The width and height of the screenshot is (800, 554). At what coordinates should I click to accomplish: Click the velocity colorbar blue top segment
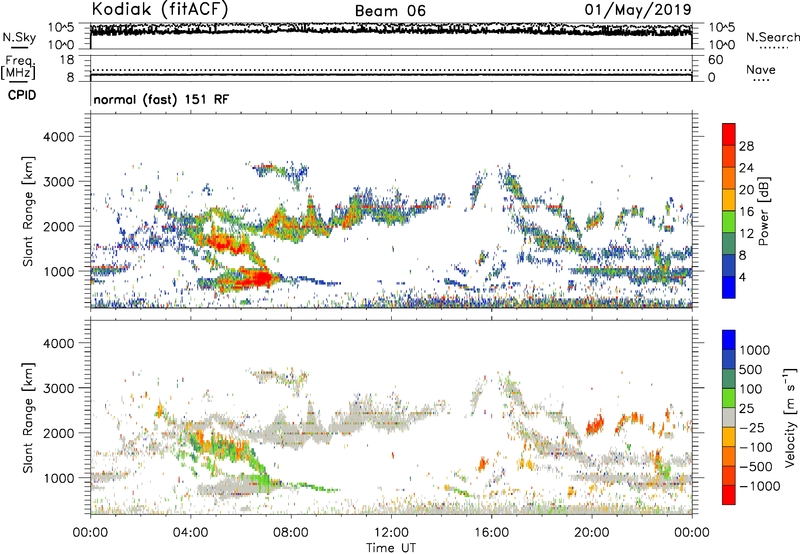click(x=729, y=340)
